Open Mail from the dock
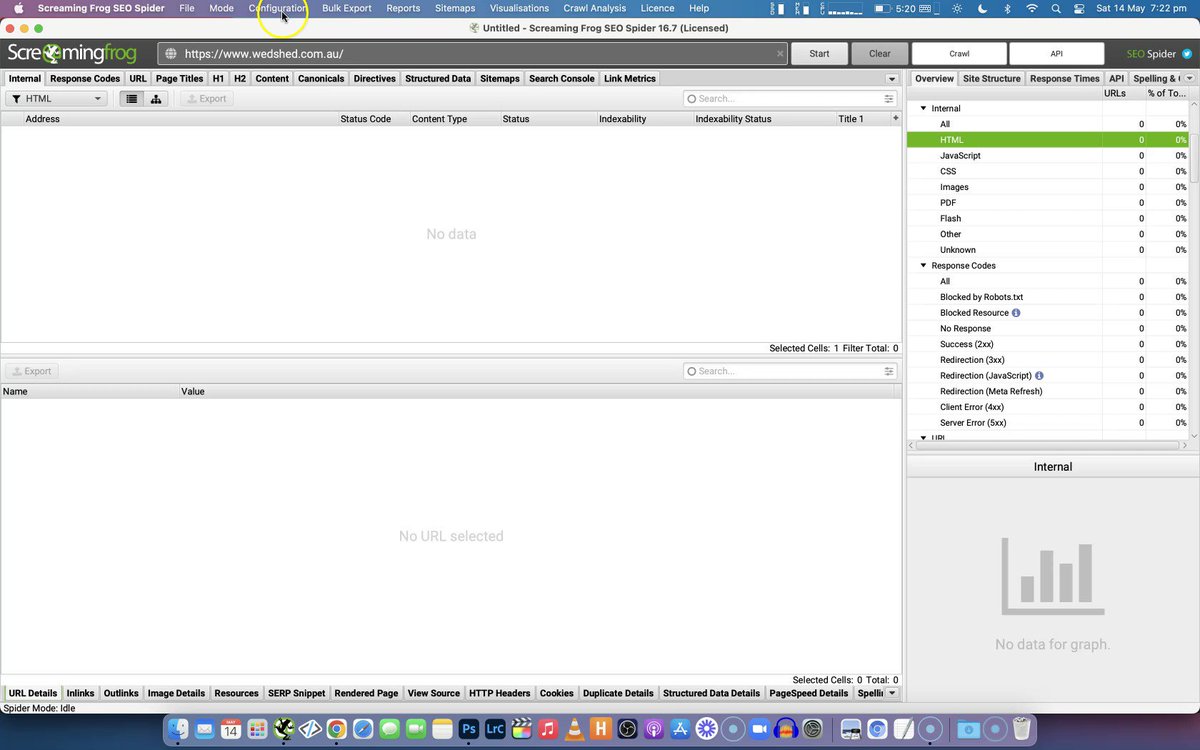Screen dimensions: 1200x750 point(205,729)
